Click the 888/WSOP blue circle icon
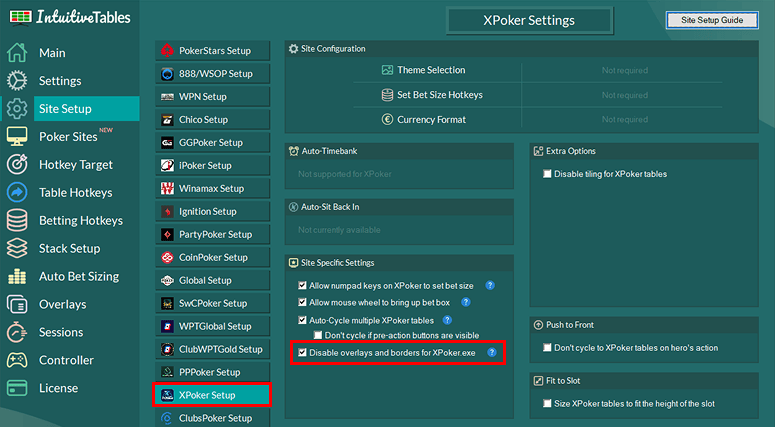Image resolution: width=775 pixels, height=427 pixels. tap(168, 74)
